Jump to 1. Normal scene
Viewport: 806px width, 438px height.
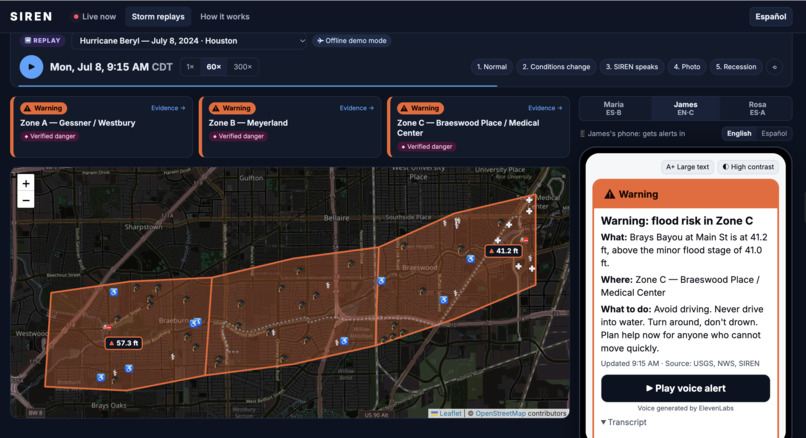pyautogui.click(x=491, y=67)
